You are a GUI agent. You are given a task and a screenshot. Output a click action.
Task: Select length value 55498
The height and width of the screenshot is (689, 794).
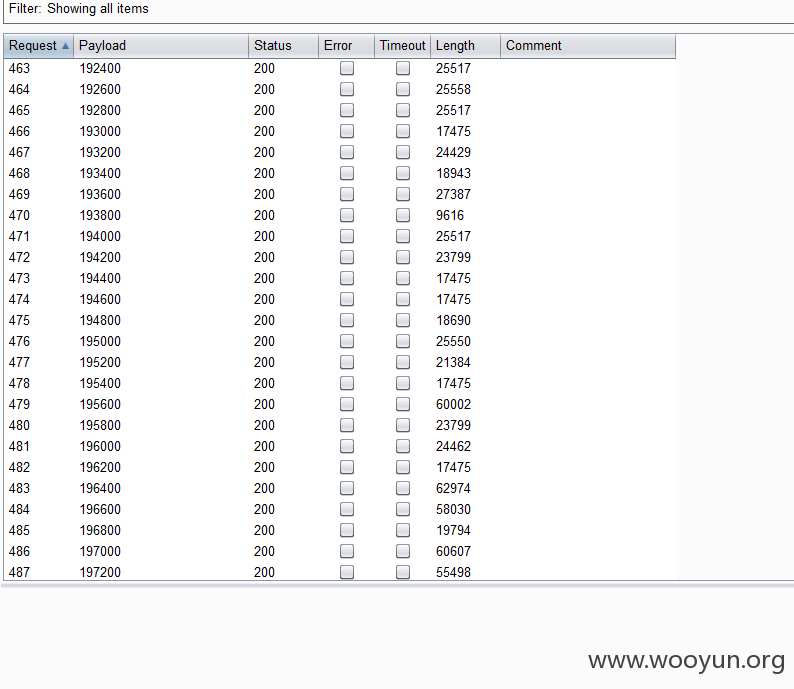[453, 573]
